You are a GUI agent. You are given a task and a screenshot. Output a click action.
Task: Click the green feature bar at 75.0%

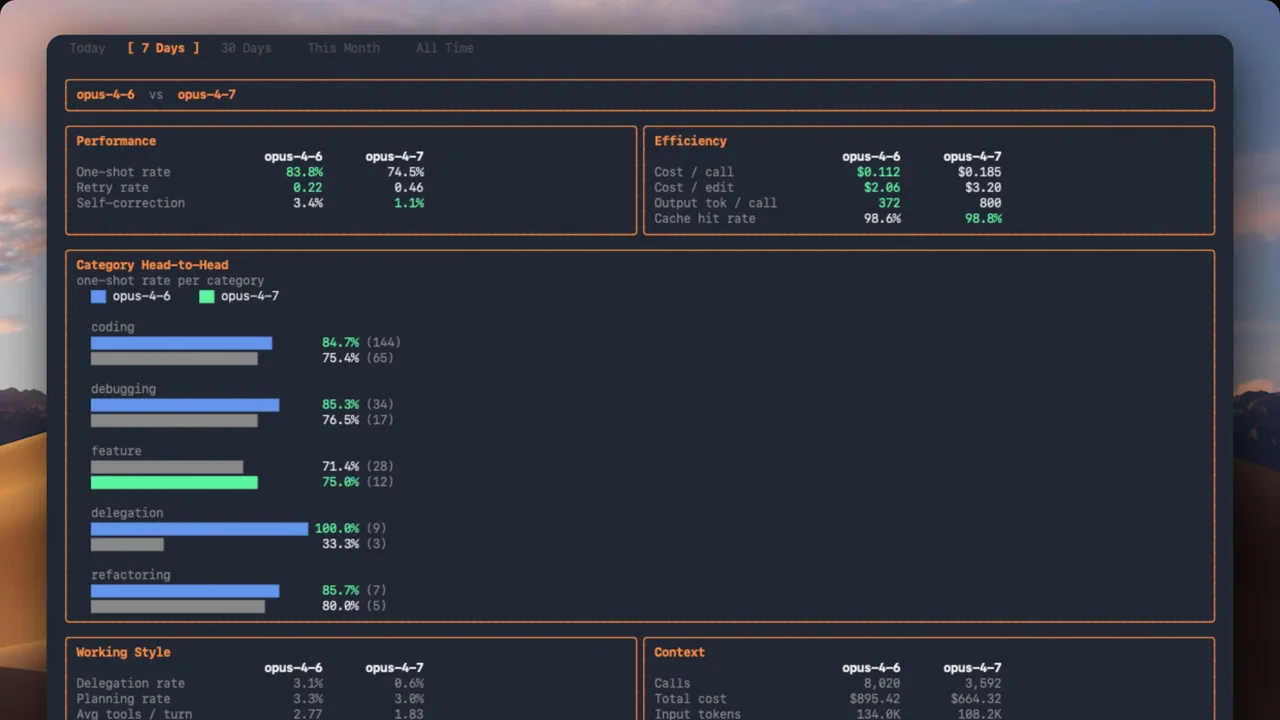click(x=174, y=482)
